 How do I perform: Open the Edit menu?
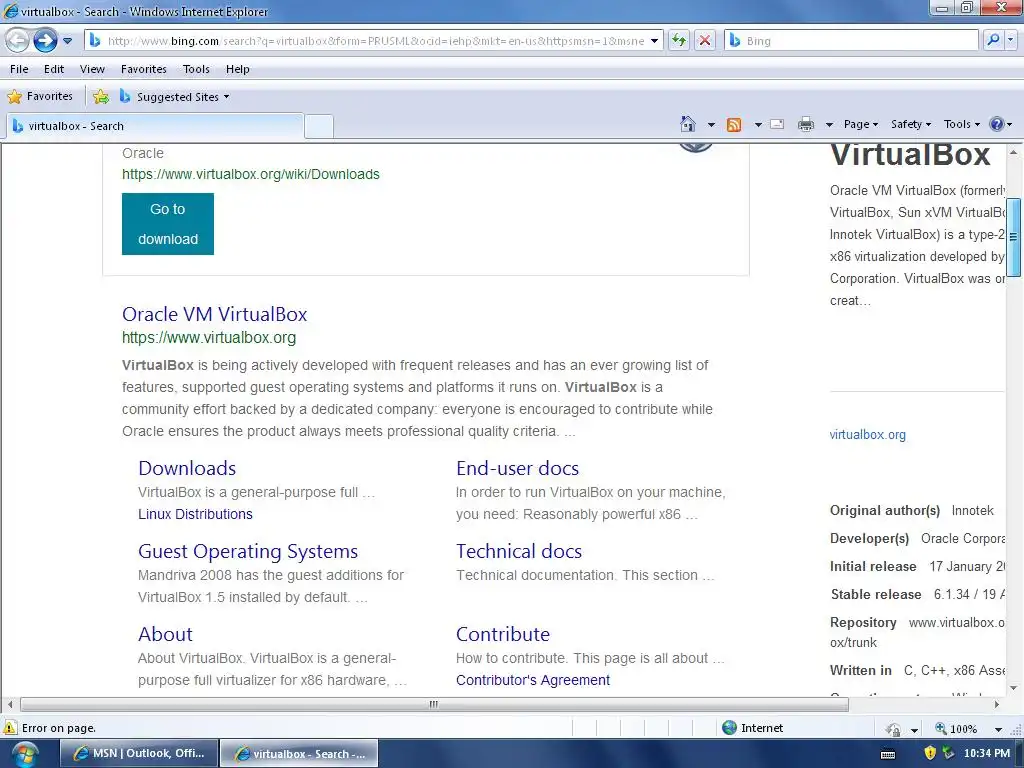click(54, 69)
